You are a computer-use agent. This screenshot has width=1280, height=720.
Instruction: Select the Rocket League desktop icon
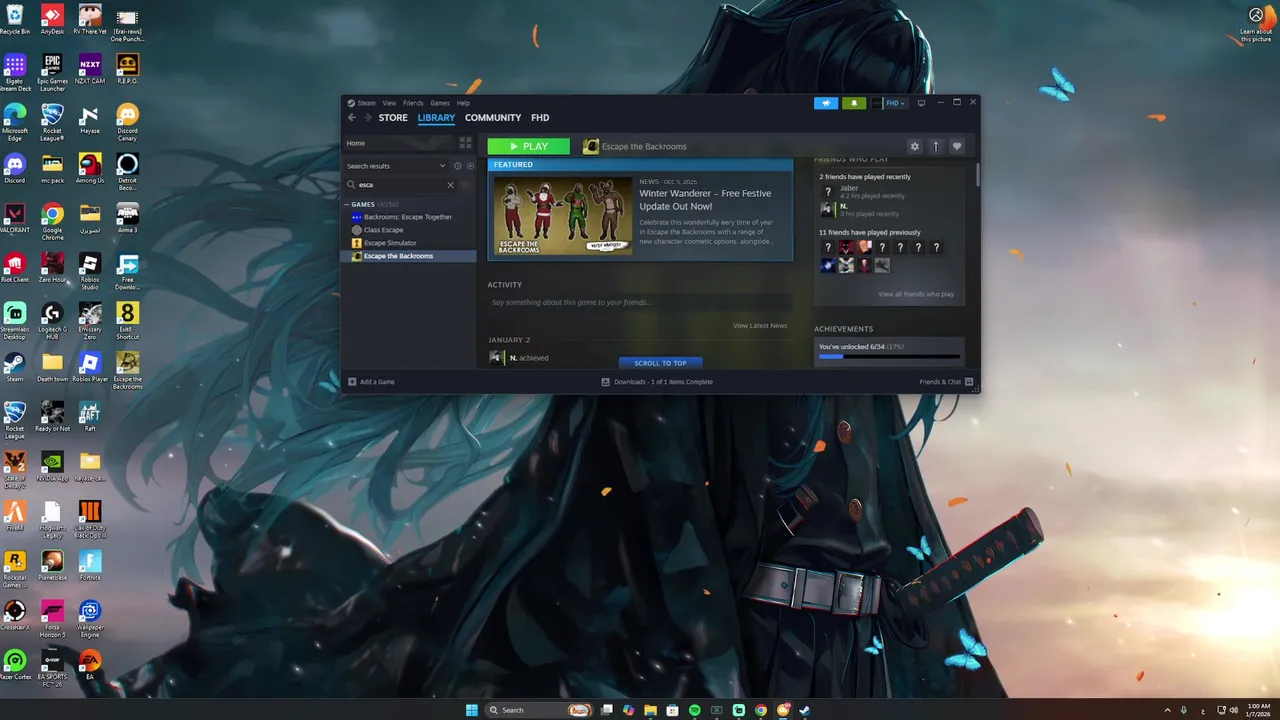14,419
